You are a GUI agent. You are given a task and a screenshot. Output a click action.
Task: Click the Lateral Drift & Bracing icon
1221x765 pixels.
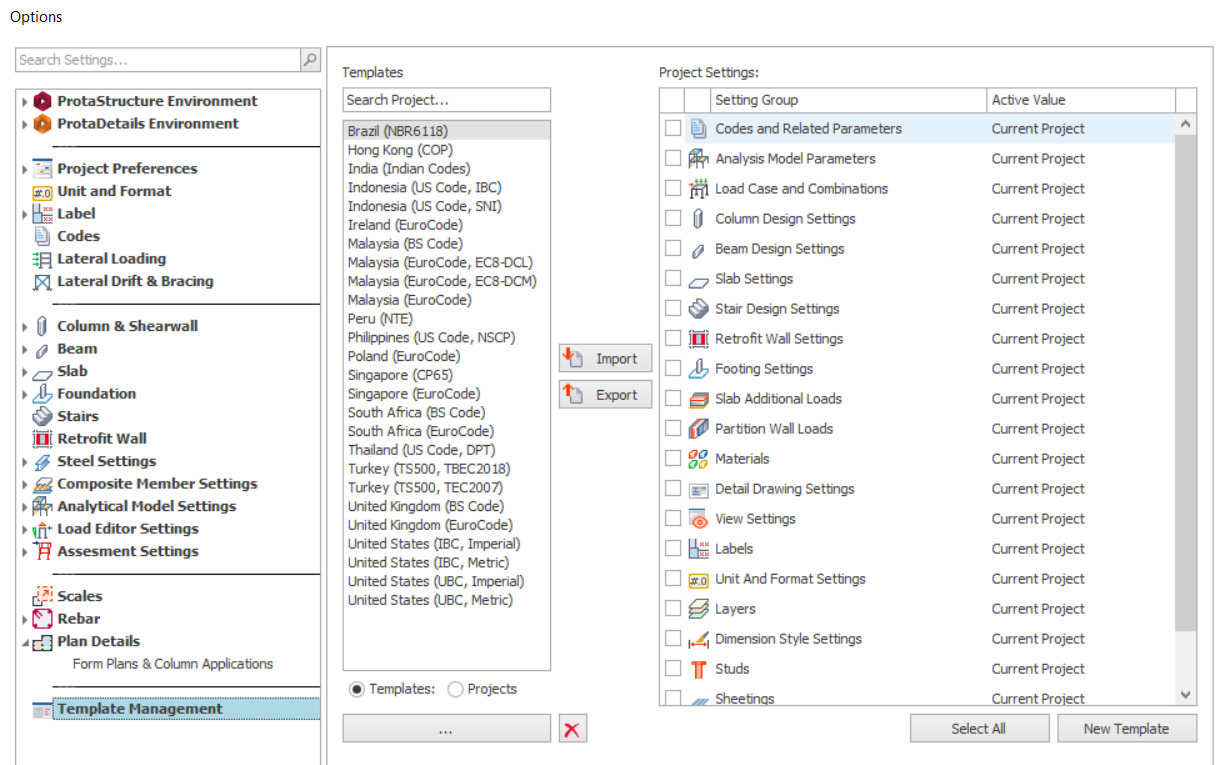pyautogui.click(x=42, y=282)
